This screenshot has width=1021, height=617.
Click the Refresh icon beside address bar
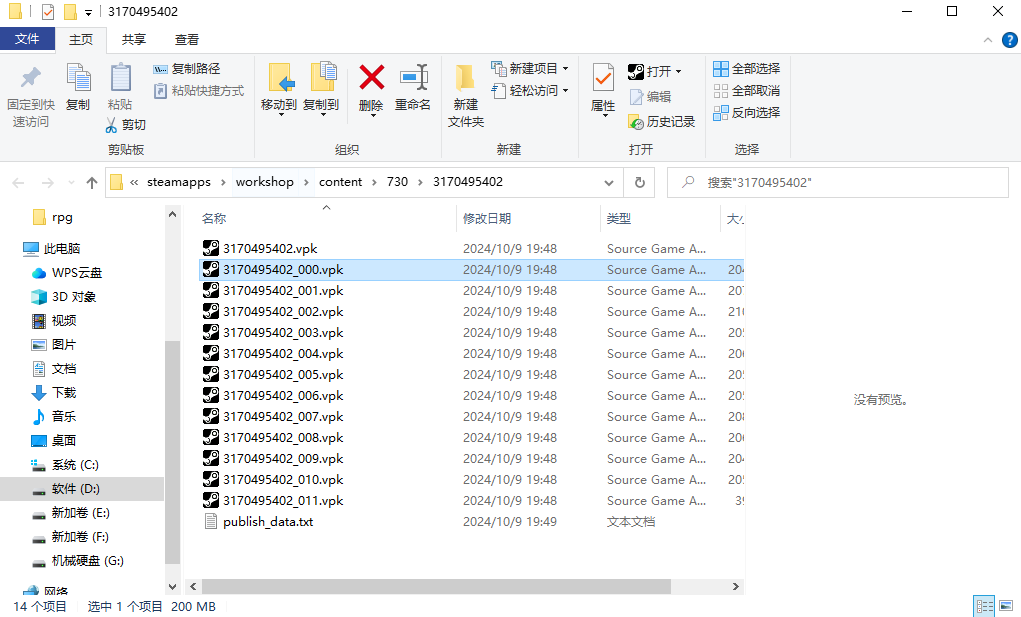(x=639, y=183)
